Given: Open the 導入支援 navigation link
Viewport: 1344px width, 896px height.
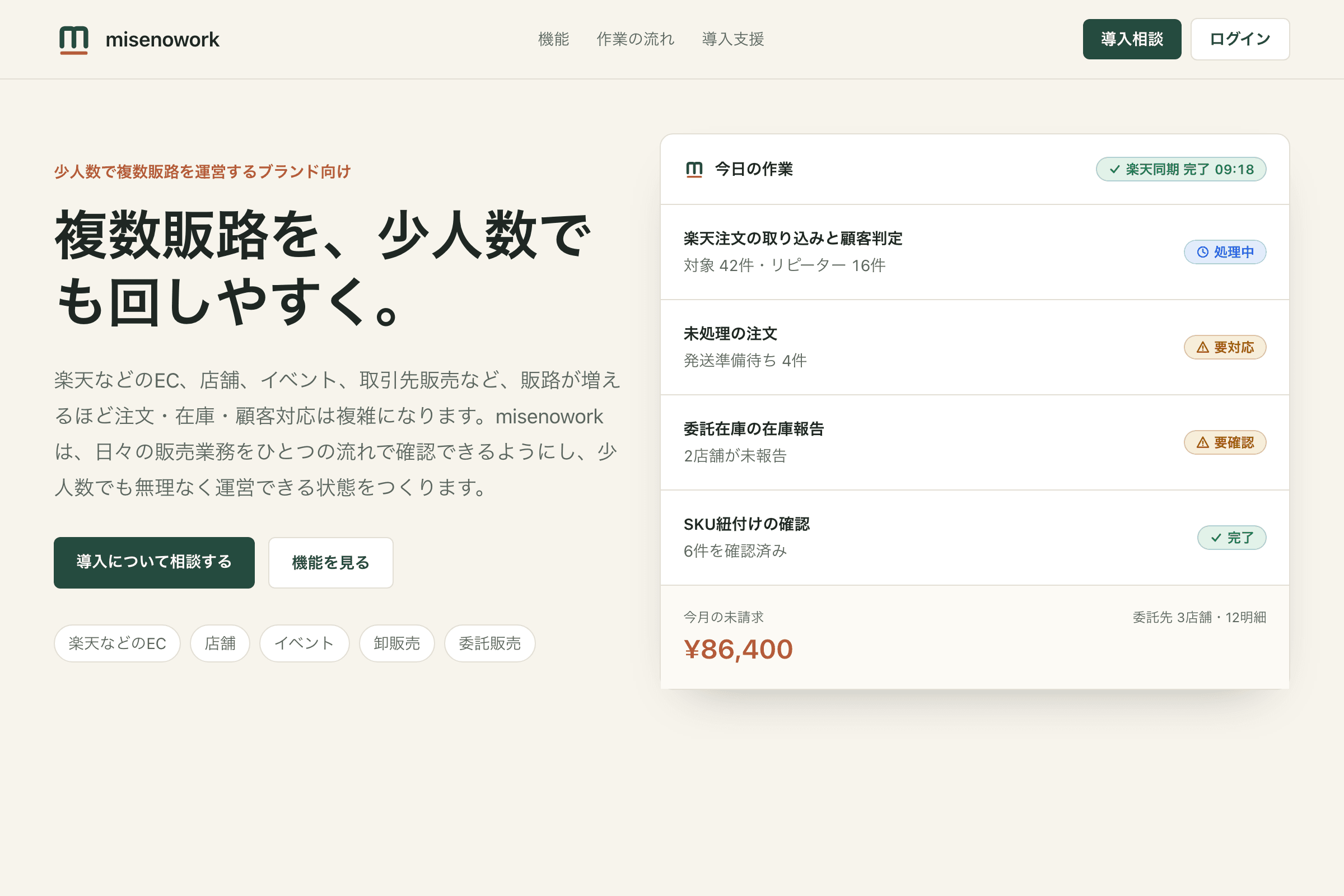Looking at the screenshot, I should [x=732, y=39].
